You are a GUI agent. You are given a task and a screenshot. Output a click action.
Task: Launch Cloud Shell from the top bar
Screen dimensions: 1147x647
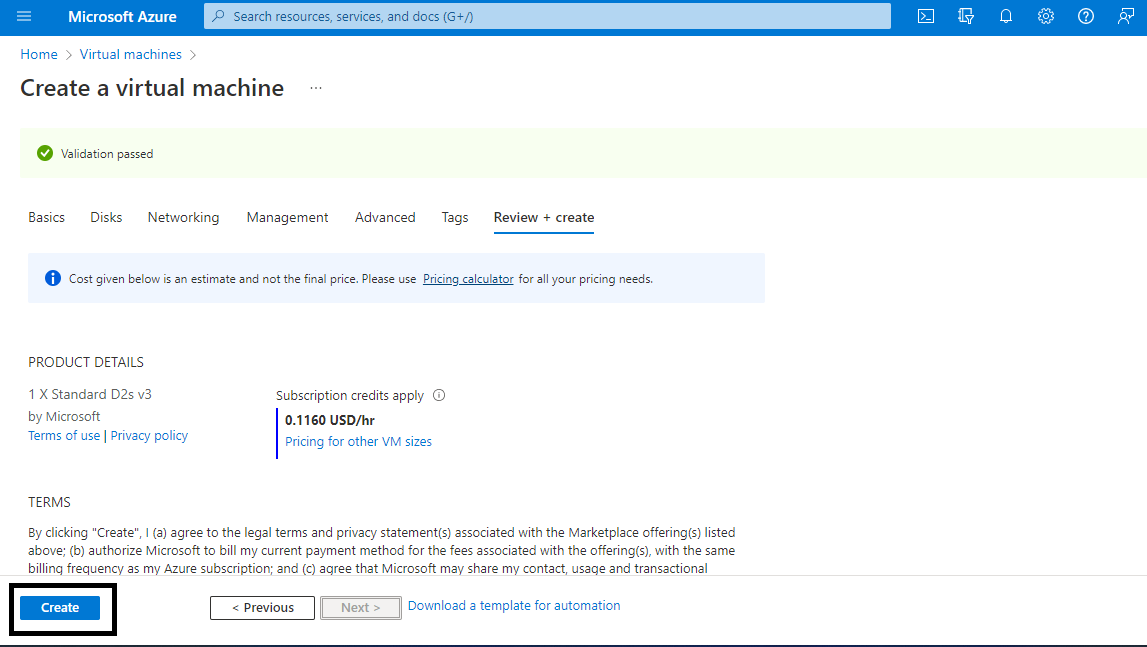[x=925, y=16]
